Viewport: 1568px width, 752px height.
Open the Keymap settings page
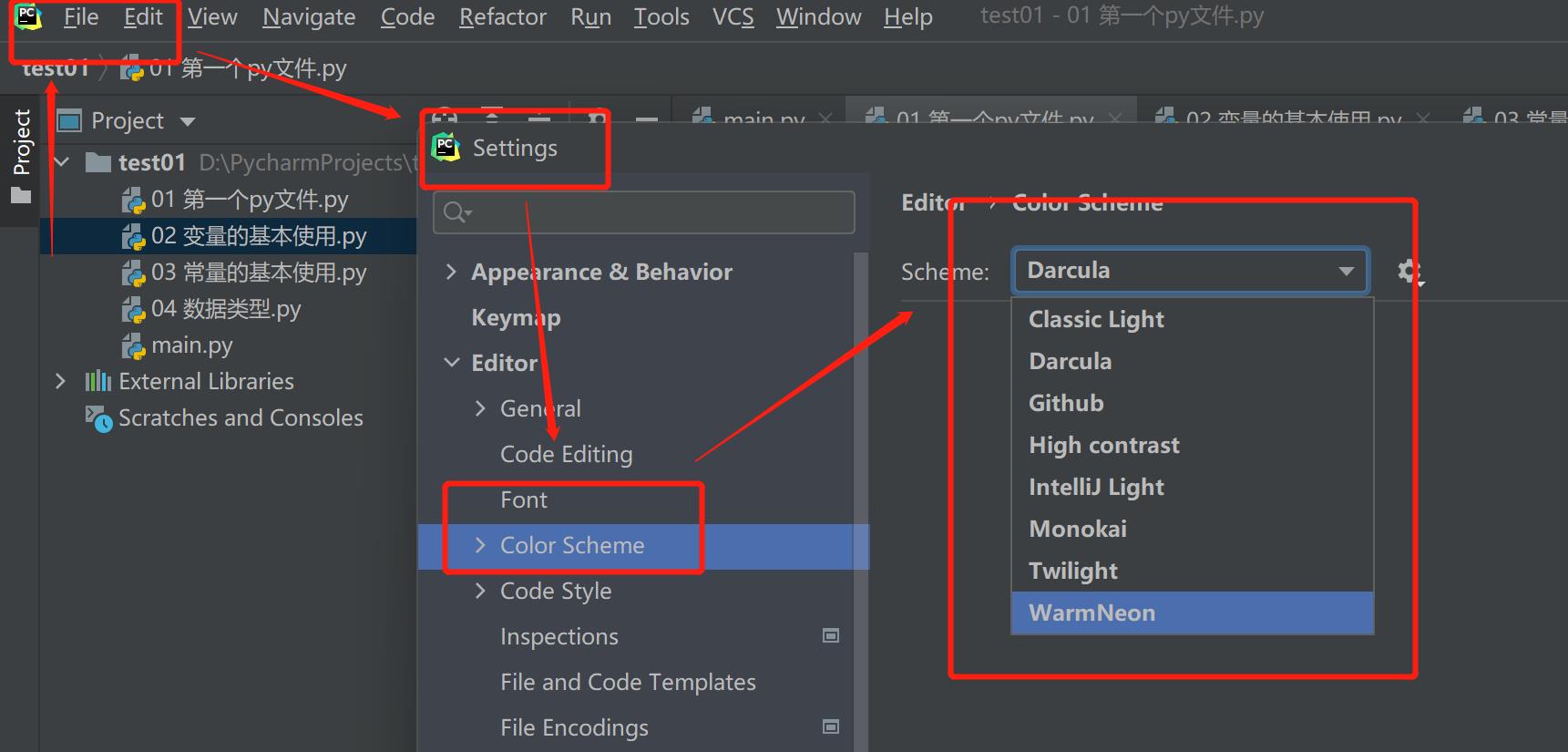coord(516,317)
